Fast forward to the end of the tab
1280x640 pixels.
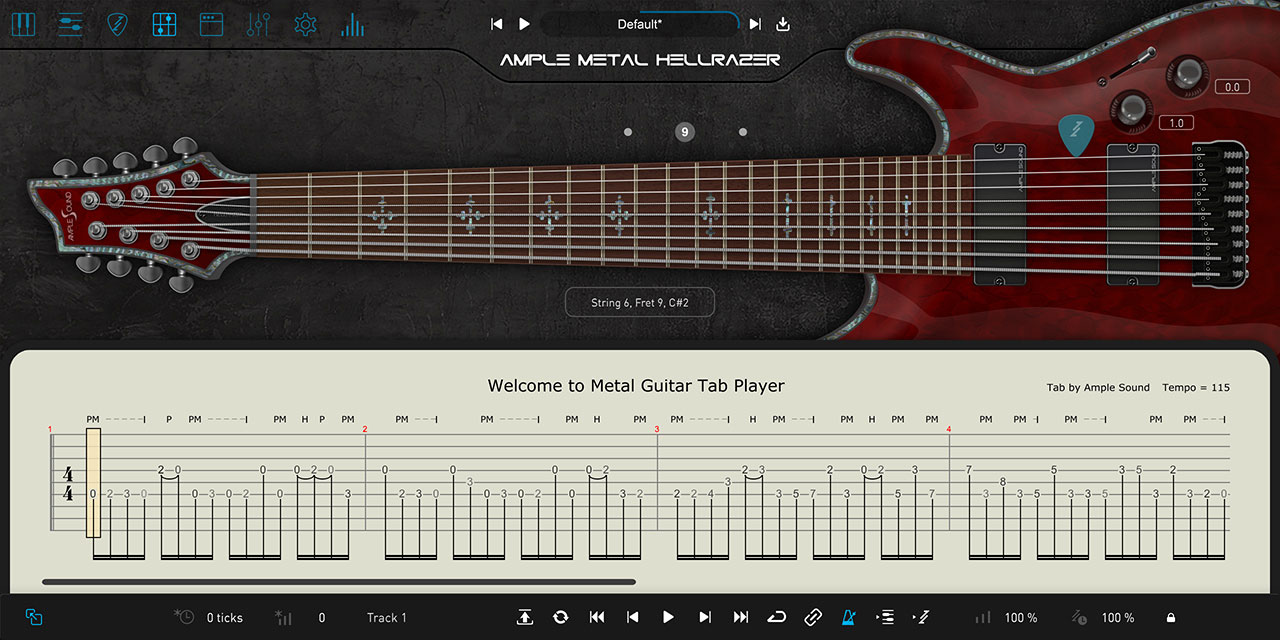click(741, 618)
